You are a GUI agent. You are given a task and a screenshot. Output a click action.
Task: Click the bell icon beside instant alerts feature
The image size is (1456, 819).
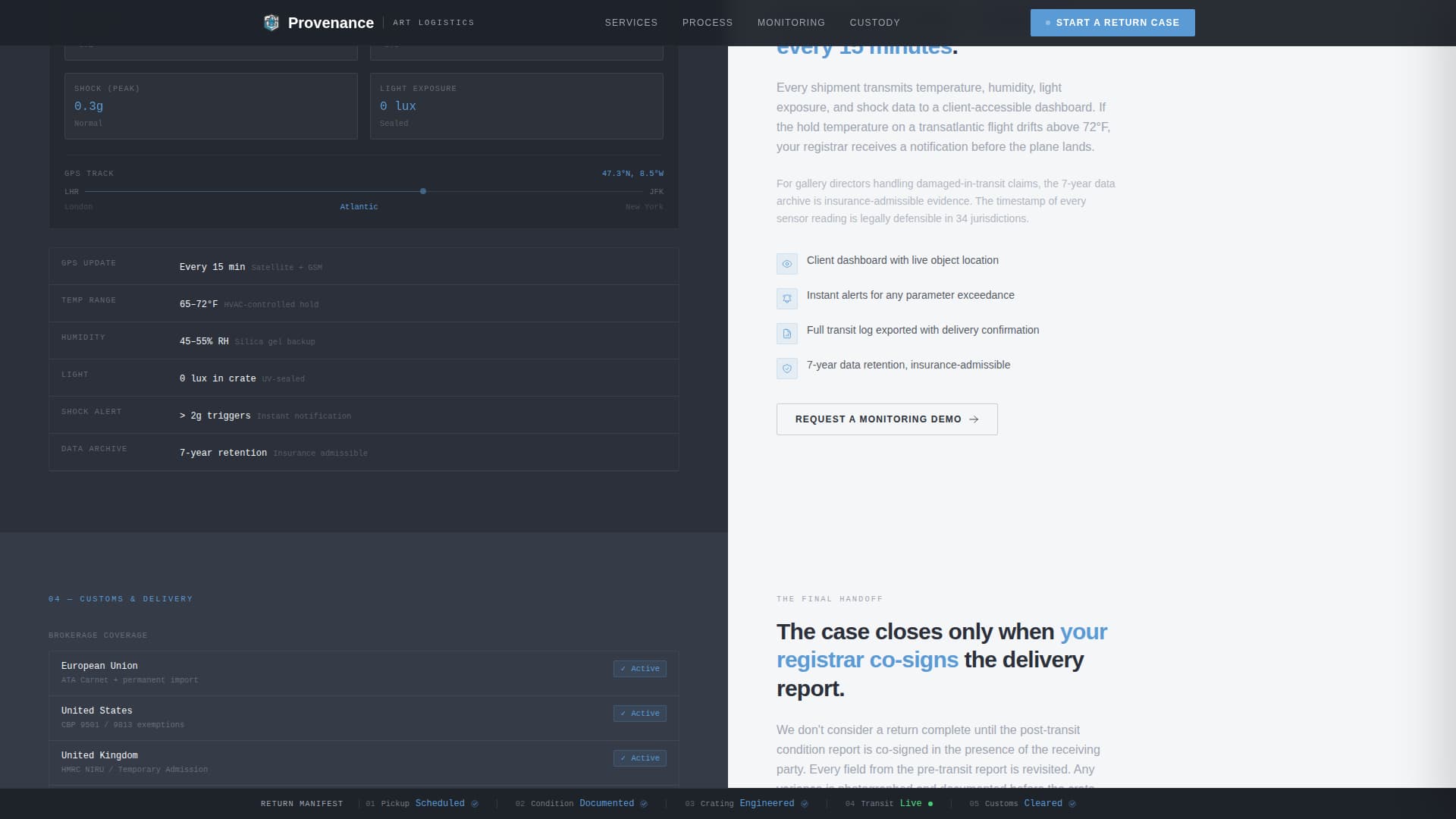coord(787,299)
